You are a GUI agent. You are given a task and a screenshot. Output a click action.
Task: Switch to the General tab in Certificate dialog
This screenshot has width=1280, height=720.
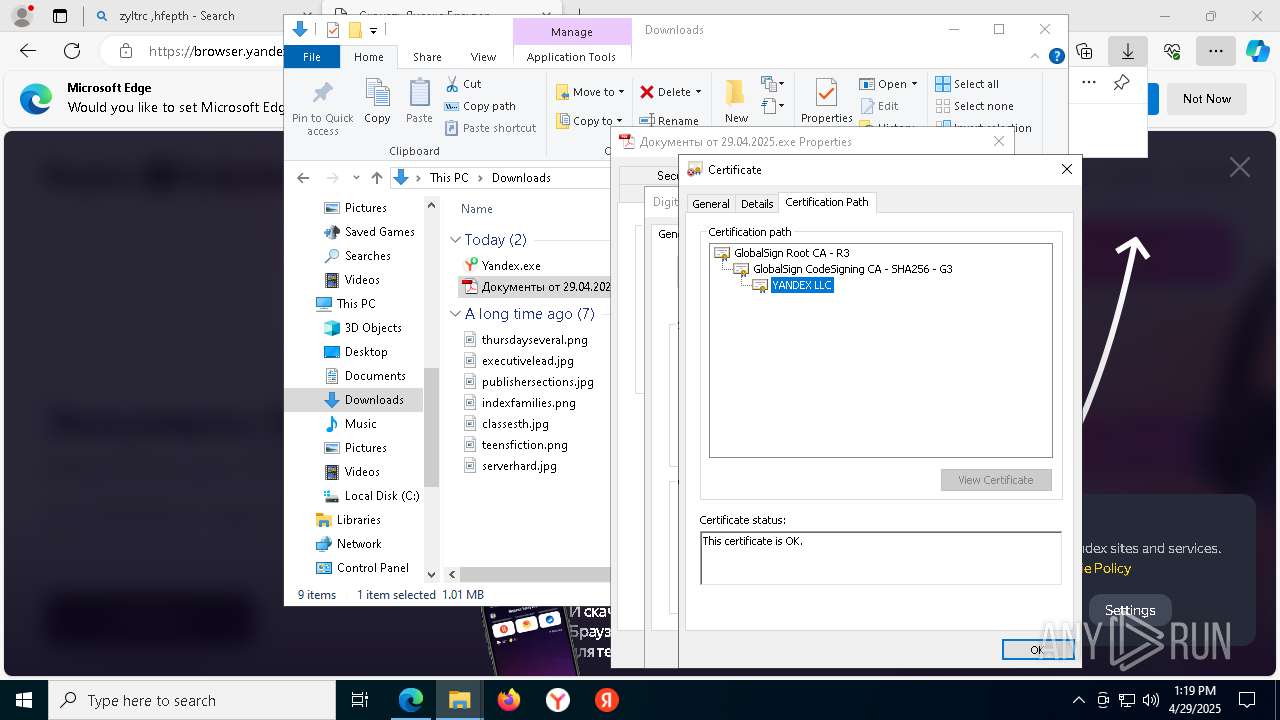[710, 203]
